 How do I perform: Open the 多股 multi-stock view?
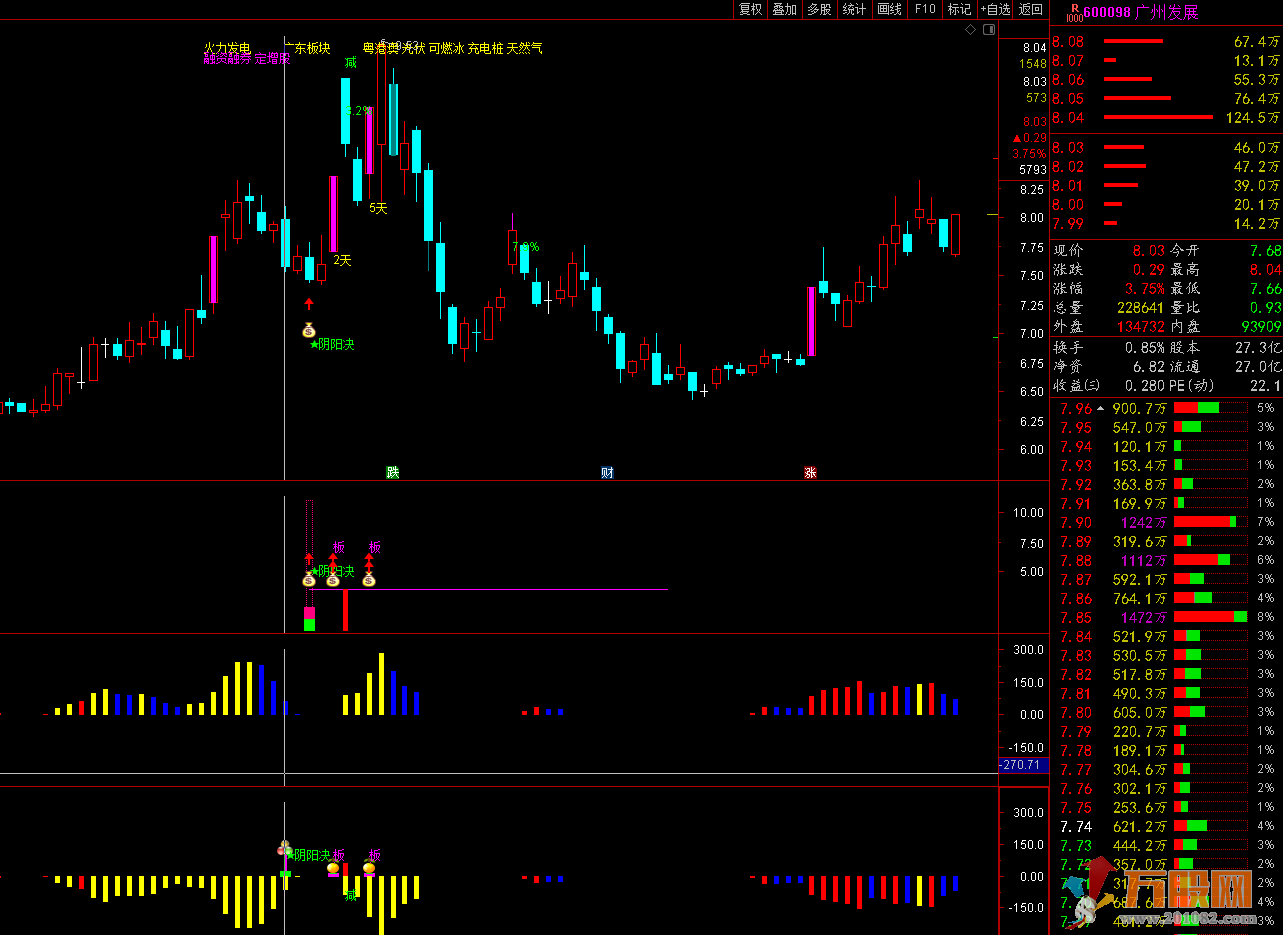pos(819,9)
